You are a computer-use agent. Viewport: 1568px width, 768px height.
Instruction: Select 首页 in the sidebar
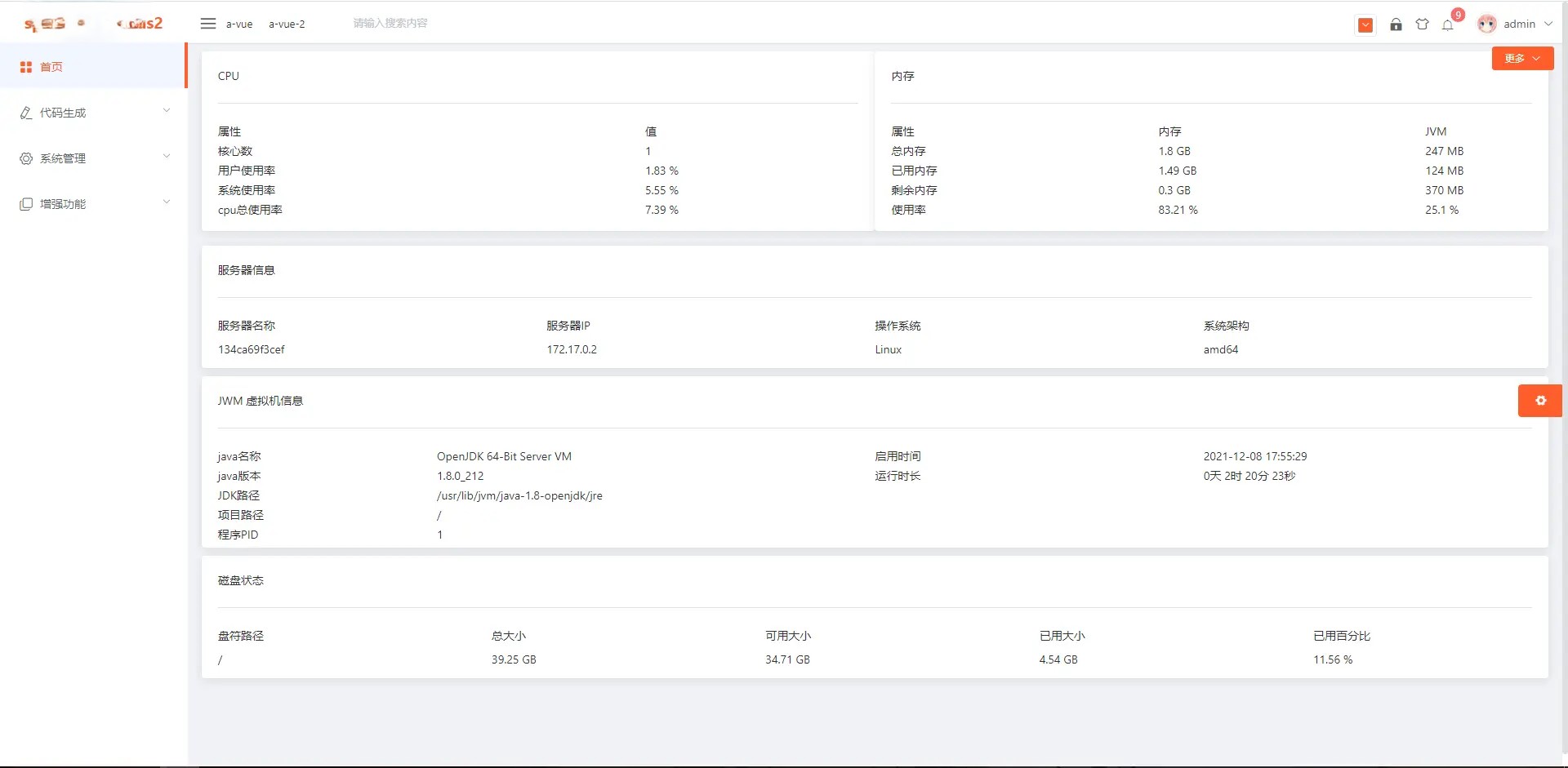tap(94, 67)
